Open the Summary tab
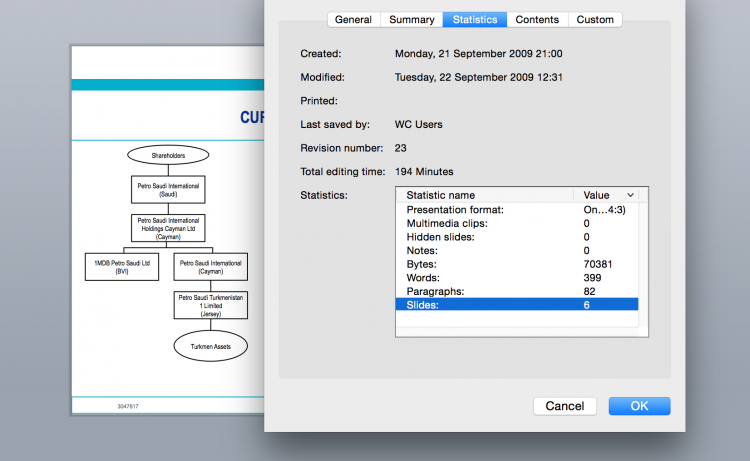 tap(412, 20)
